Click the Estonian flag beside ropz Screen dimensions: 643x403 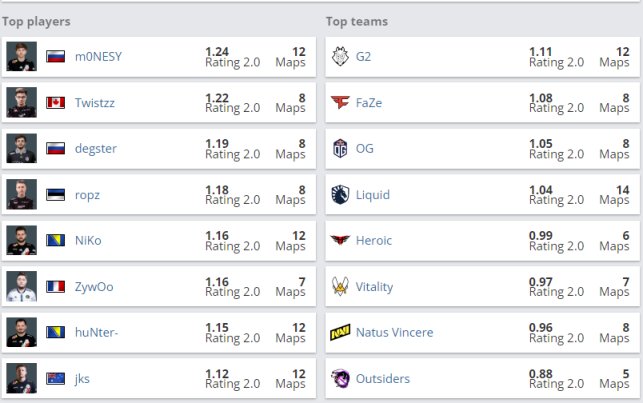[x=55, y=195]
